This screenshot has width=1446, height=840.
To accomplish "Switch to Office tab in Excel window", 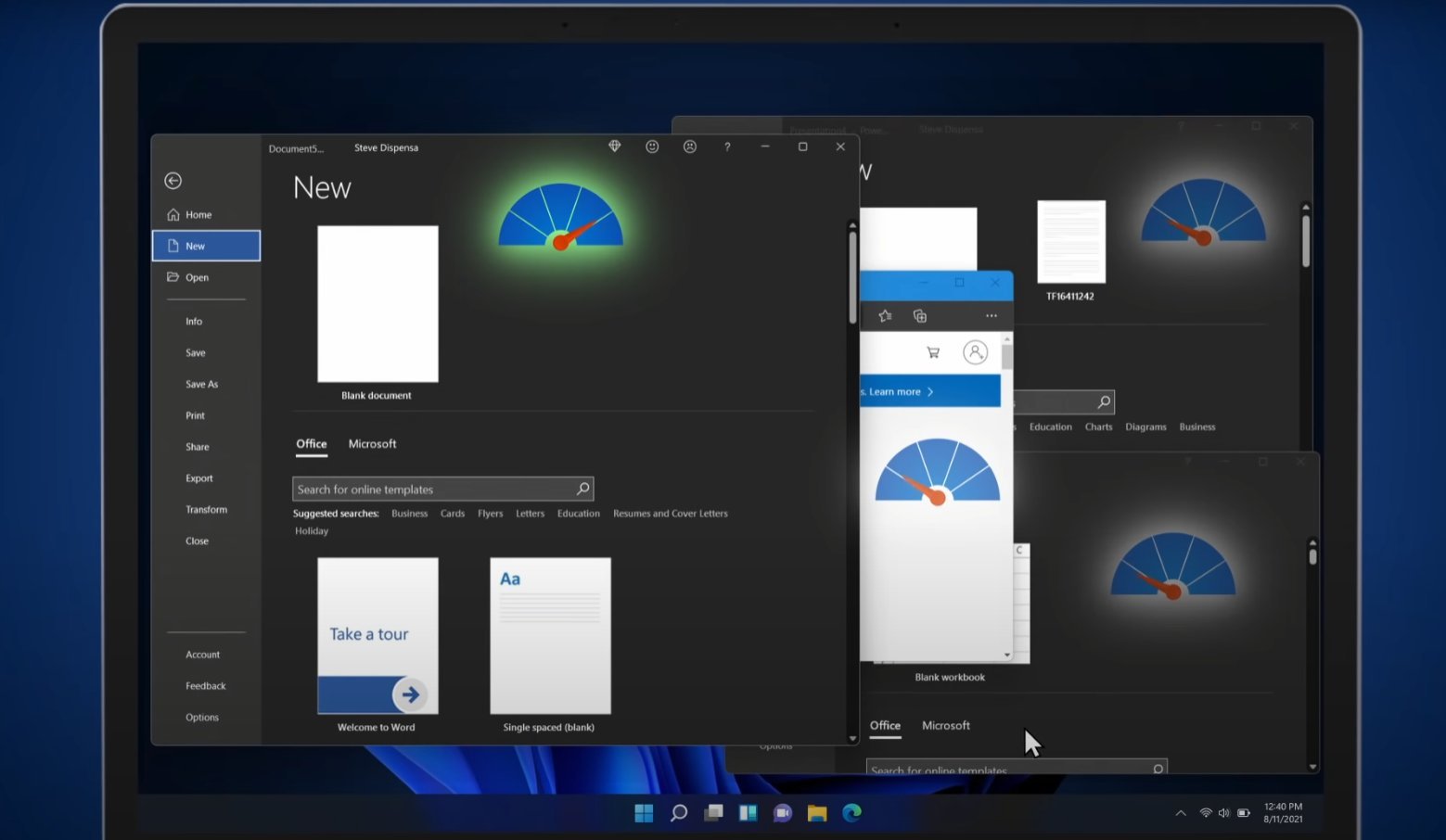I will point(885,726).
